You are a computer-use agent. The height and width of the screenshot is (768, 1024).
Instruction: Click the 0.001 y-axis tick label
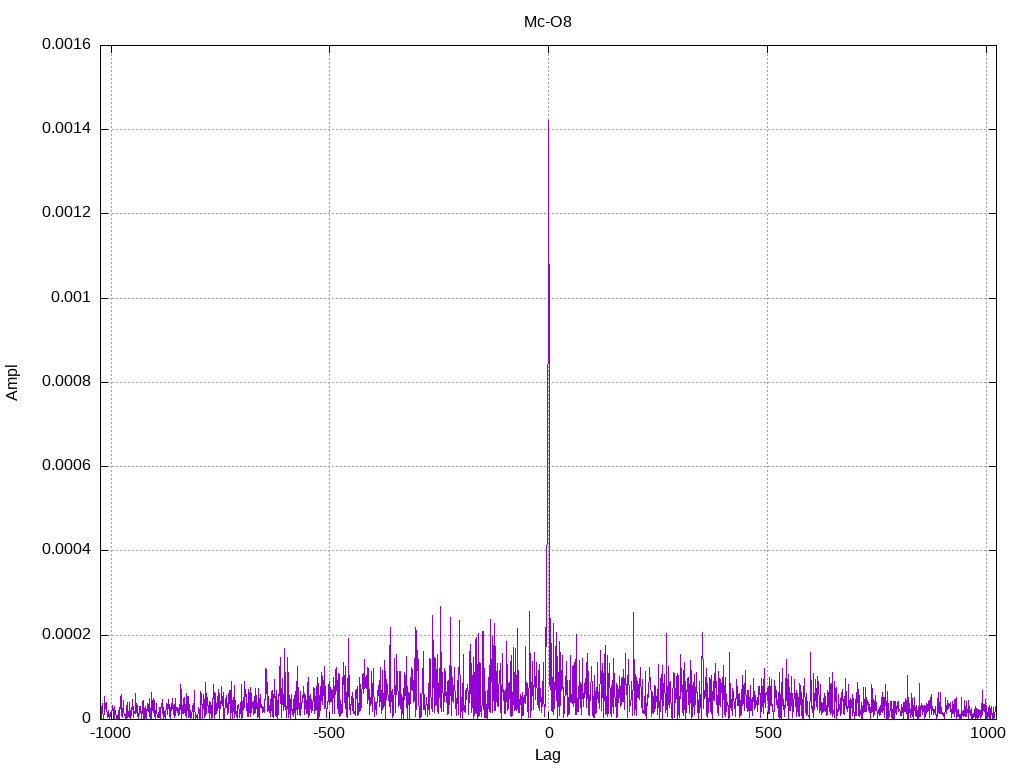click(x=72, y=298)
